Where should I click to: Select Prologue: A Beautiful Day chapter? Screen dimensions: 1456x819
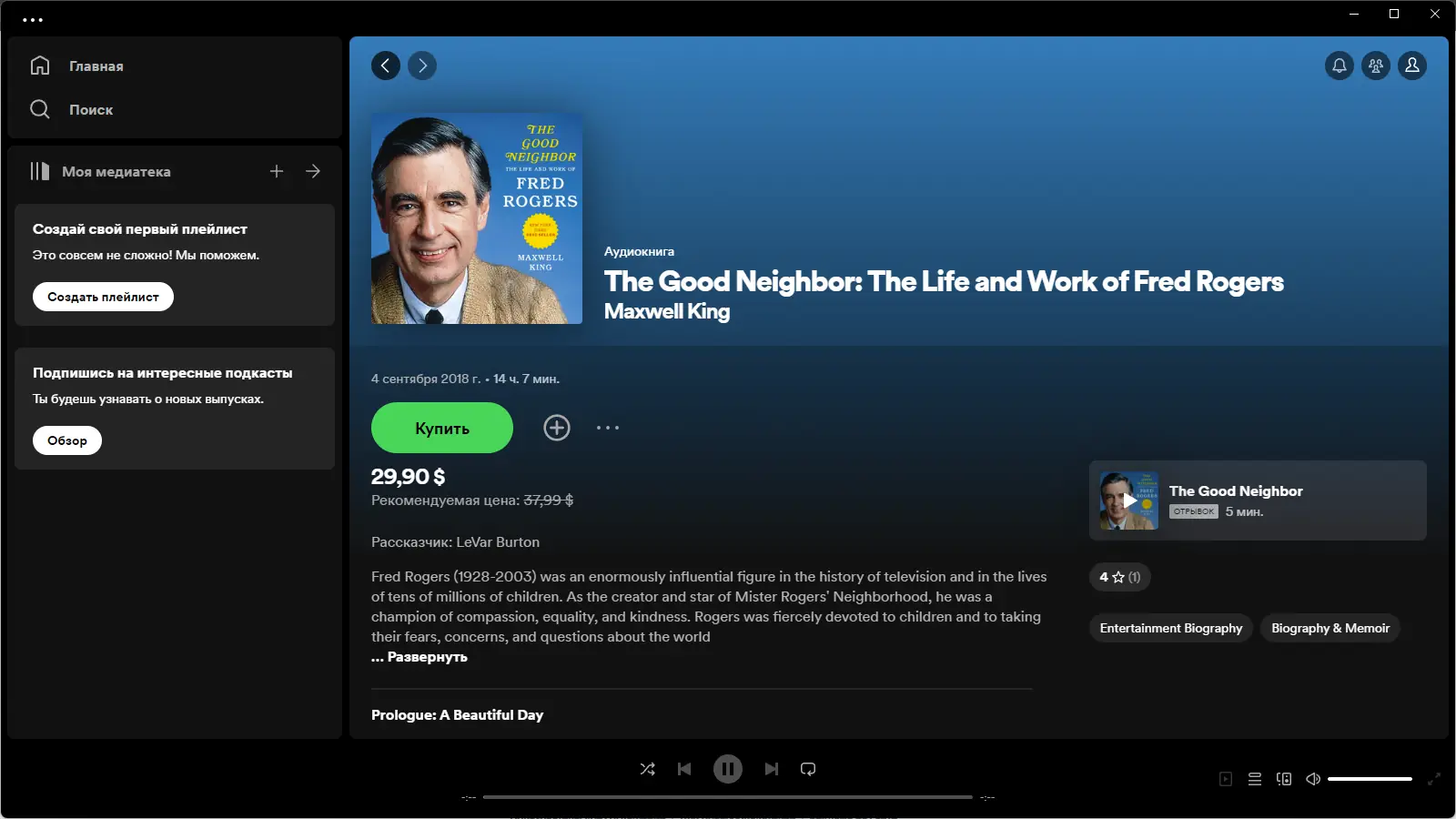point(457,715)
